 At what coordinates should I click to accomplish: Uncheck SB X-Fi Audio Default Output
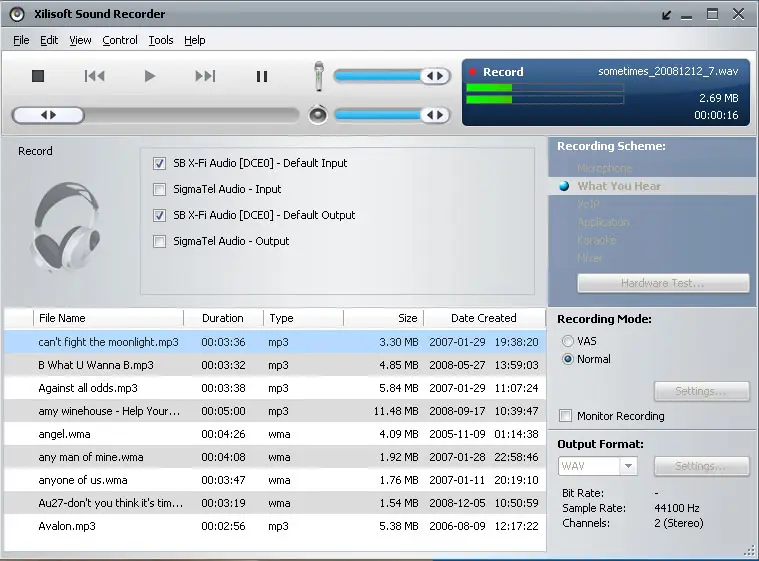(x=159, y=215)
